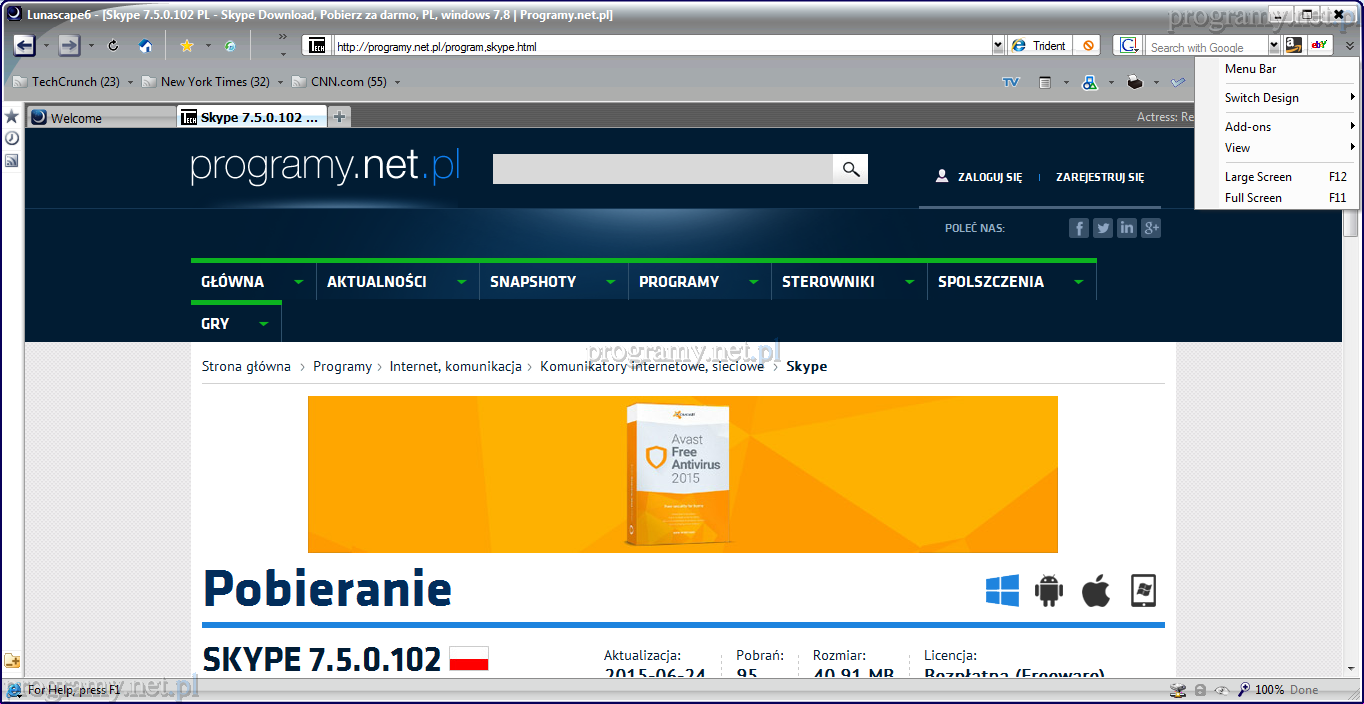Viewport: 1364px width, 704px height.
Task: Click the Facebook share icon
Action: tap(1079, 228)
